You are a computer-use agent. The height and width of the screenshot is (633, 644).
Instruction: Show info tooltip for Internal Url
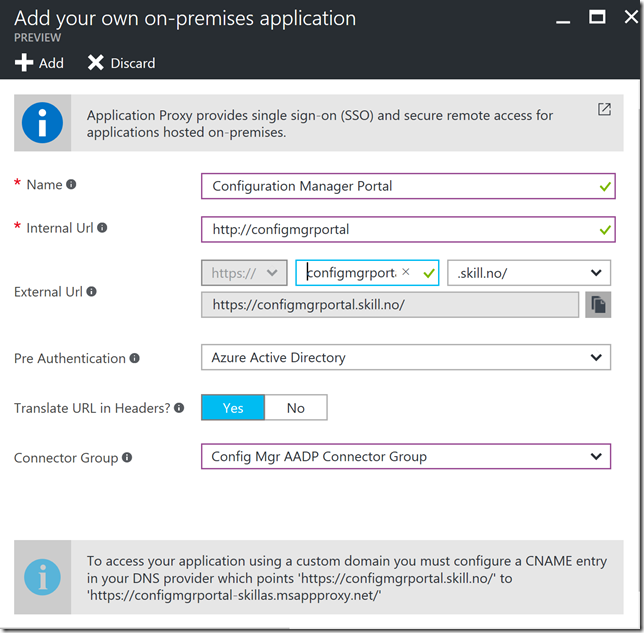[102, 228]
